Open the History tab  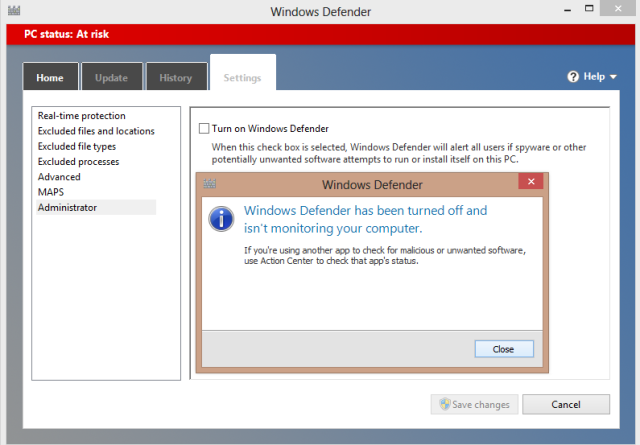(176, 76)
